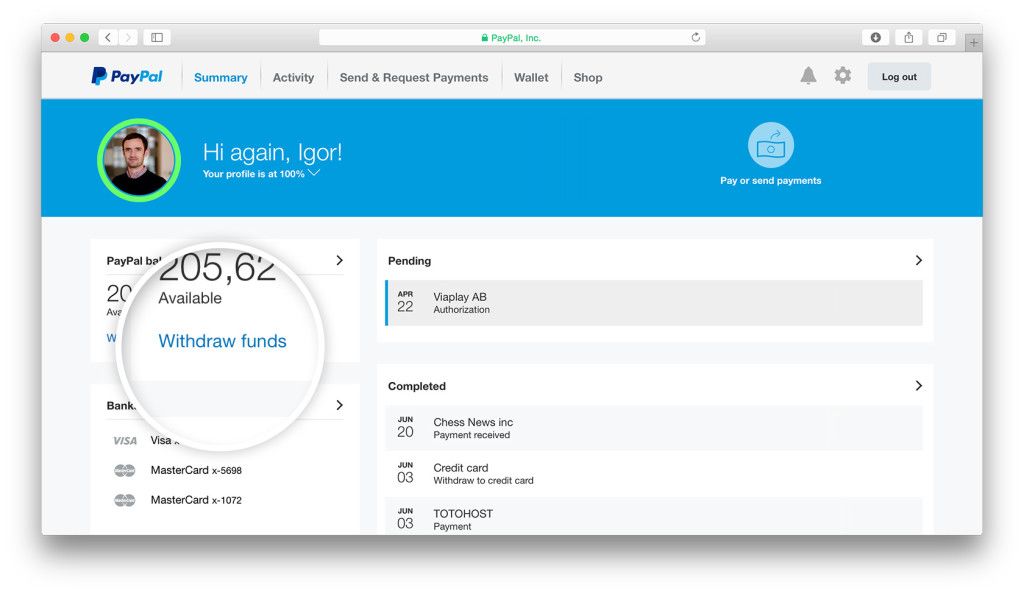Click the Safari sidebar toggle icon
Image resolution: width=1024 pixels, height=594 pixels.
pos(157,38)
